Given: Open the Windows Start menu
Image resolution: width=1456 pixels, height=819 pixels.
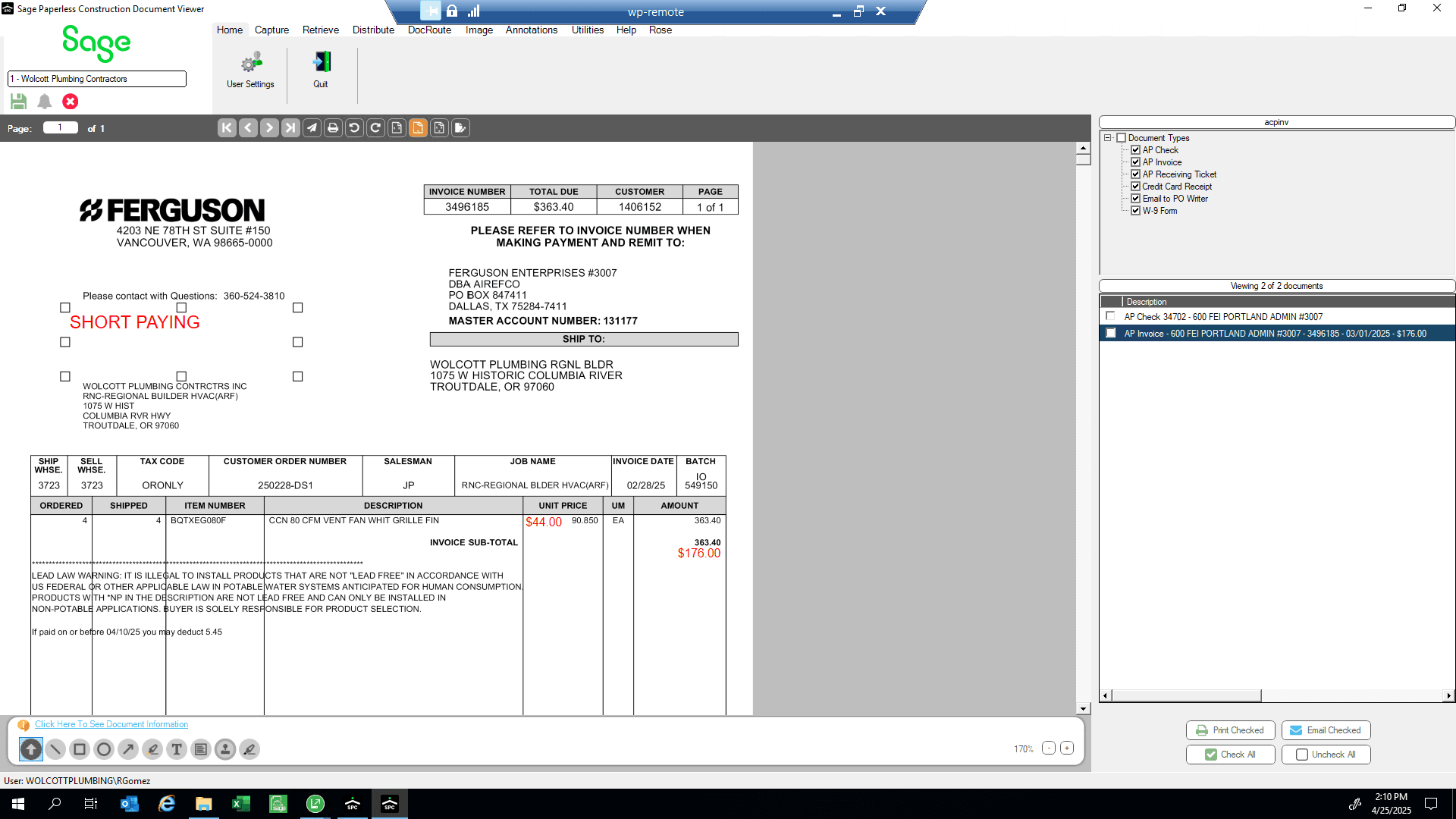Looking at the screenshot, I should (18, 804).
